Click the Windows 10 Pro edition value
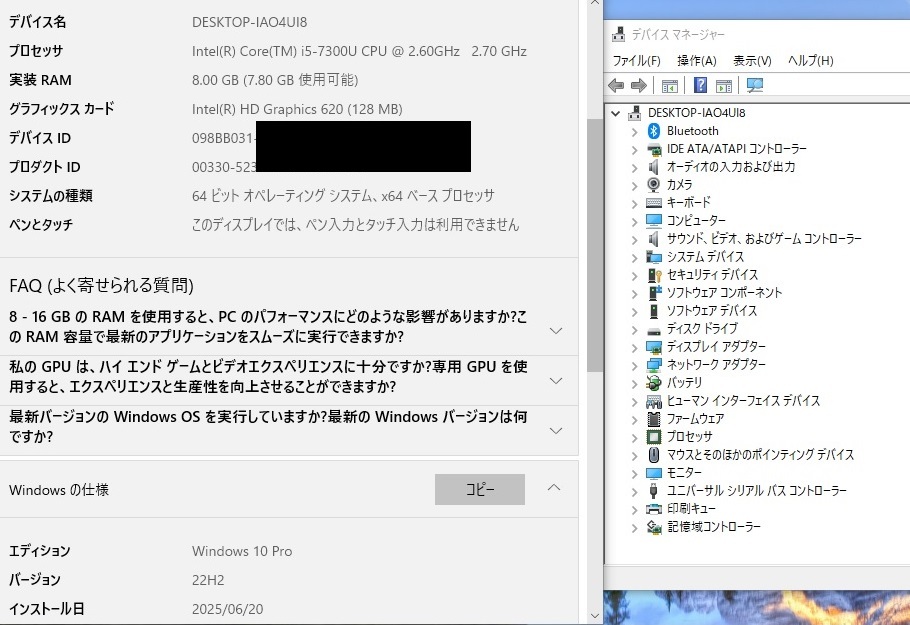The height and width of the screenshot is (625, 910). [242, 551]
